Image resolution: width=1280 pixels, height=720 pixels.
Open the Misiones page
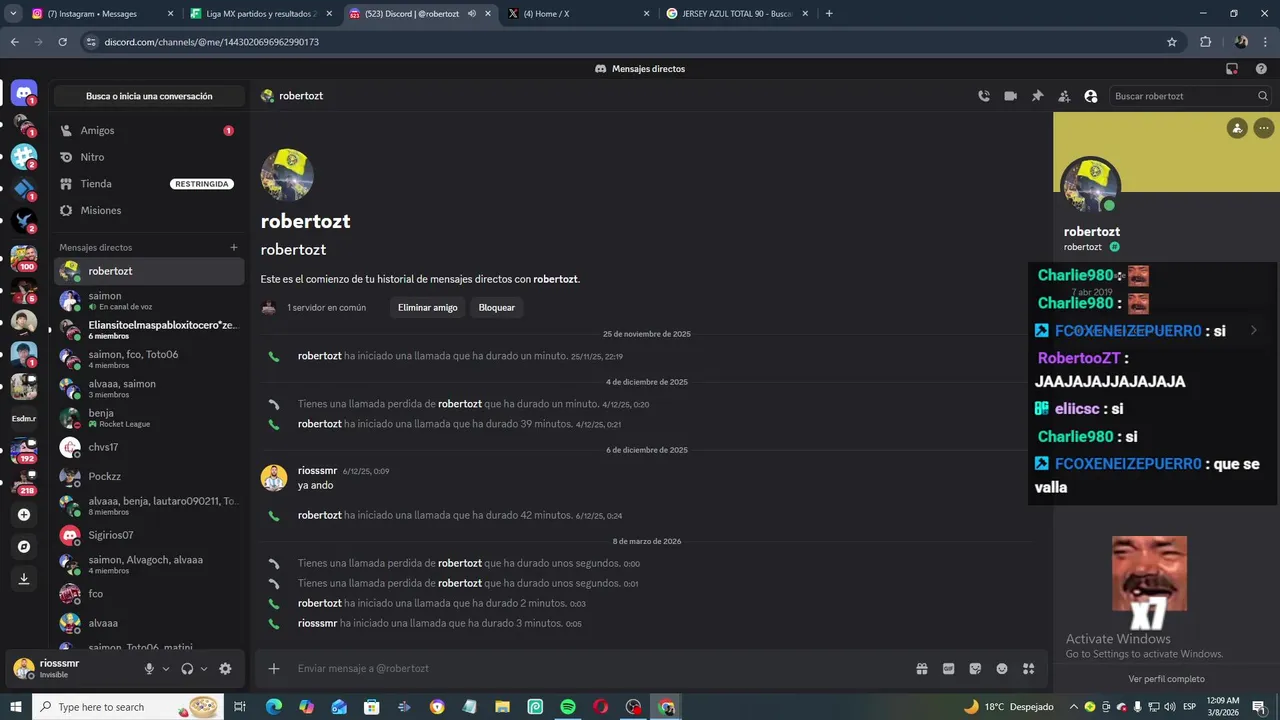(x=149, y=210)
